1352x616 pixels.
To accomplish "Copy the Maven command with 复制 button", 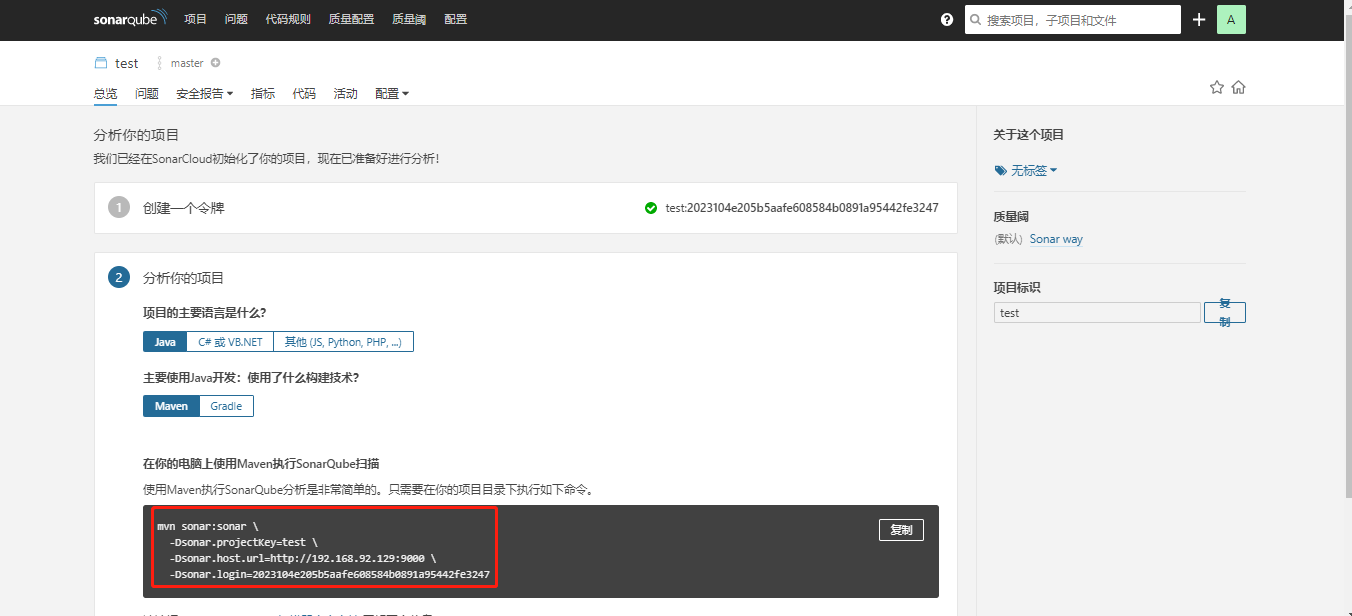I will (901, 530).
